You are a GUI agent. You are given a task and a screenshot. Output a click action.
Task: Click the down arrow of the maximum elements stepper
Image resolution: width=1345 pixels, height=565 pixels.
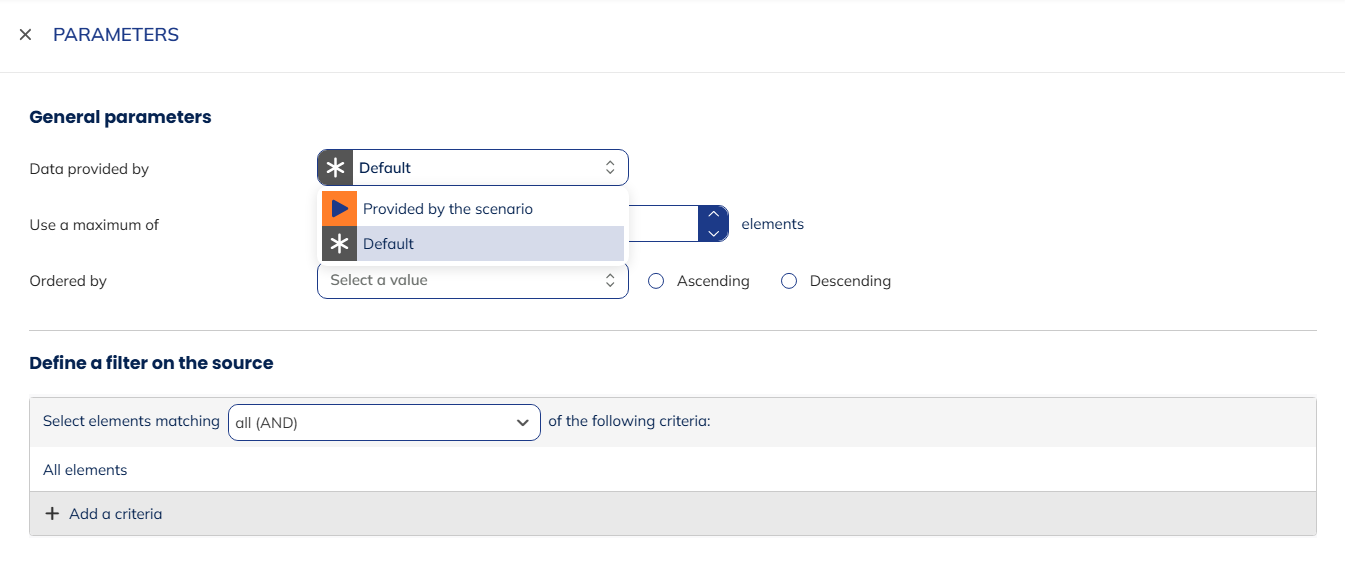[712, 233]
